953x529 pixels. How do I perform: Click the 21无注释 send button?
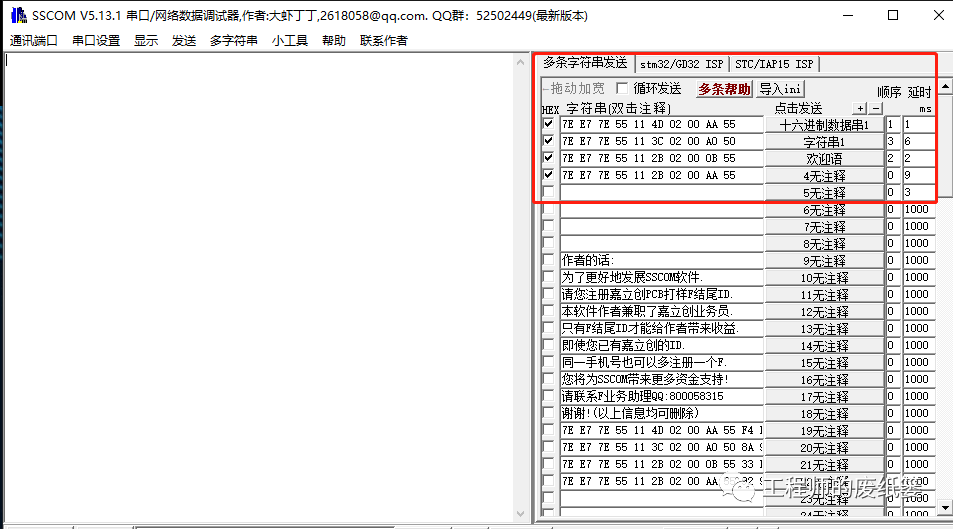point(824,465)
